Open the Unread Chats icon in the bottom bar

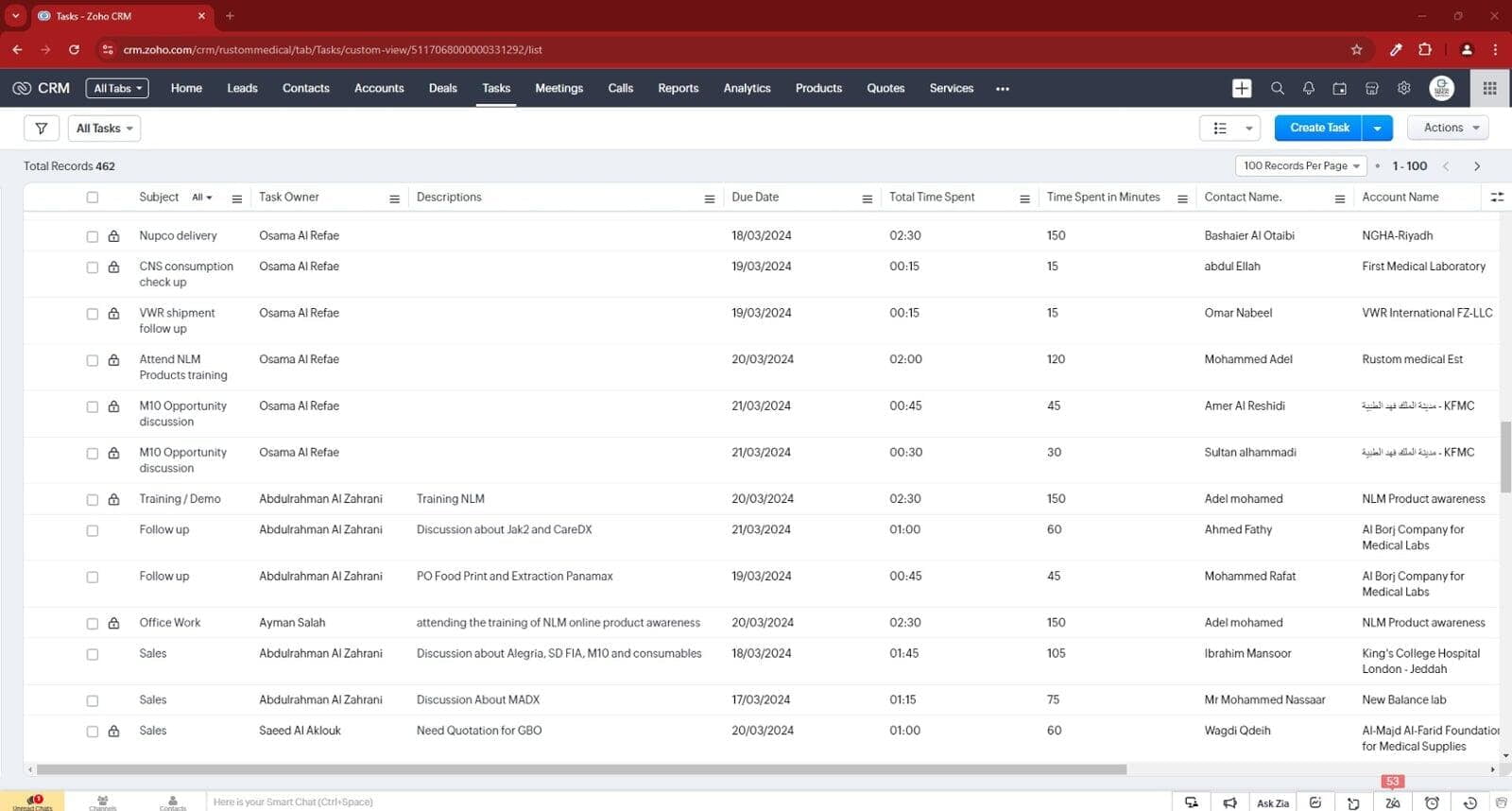pyautogui.click(x=33, y=802)
